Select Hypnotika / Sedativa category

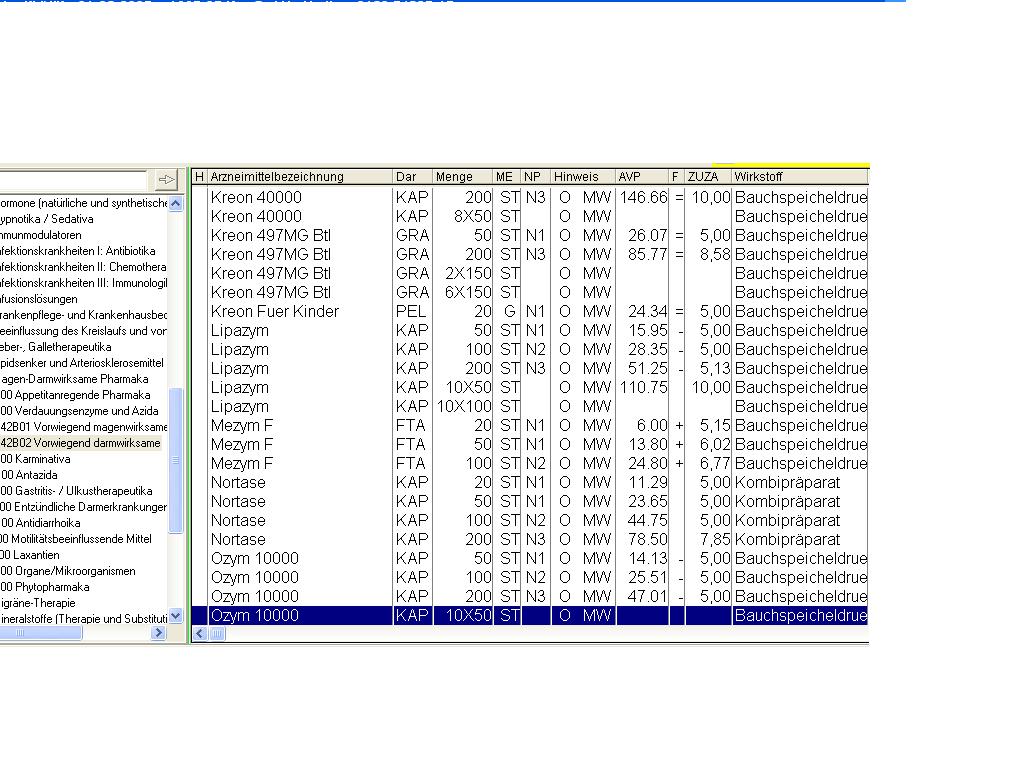(x=46, y=219)
